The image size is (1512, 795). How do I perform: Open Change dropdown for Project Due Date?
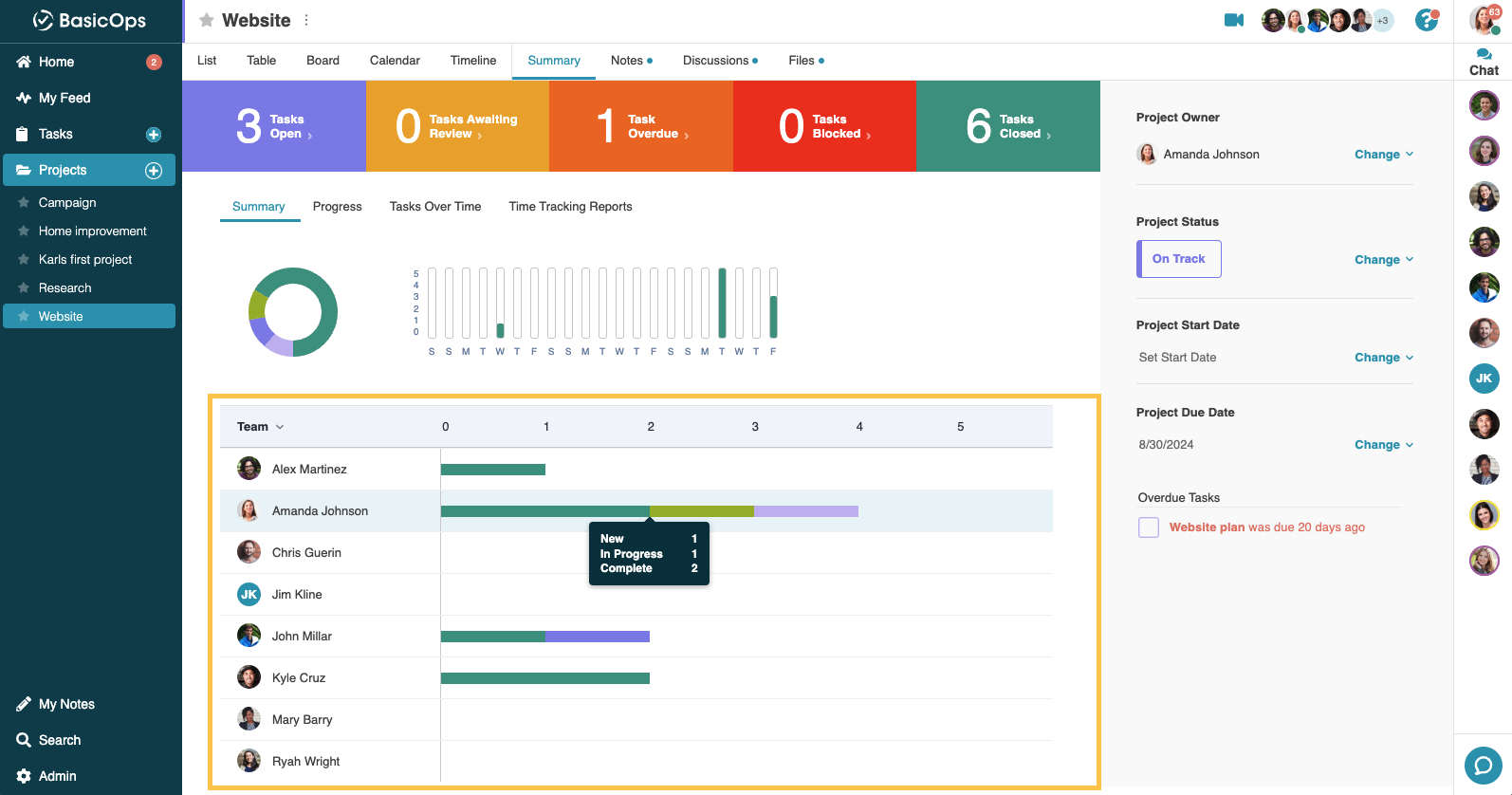[1383, 445]
